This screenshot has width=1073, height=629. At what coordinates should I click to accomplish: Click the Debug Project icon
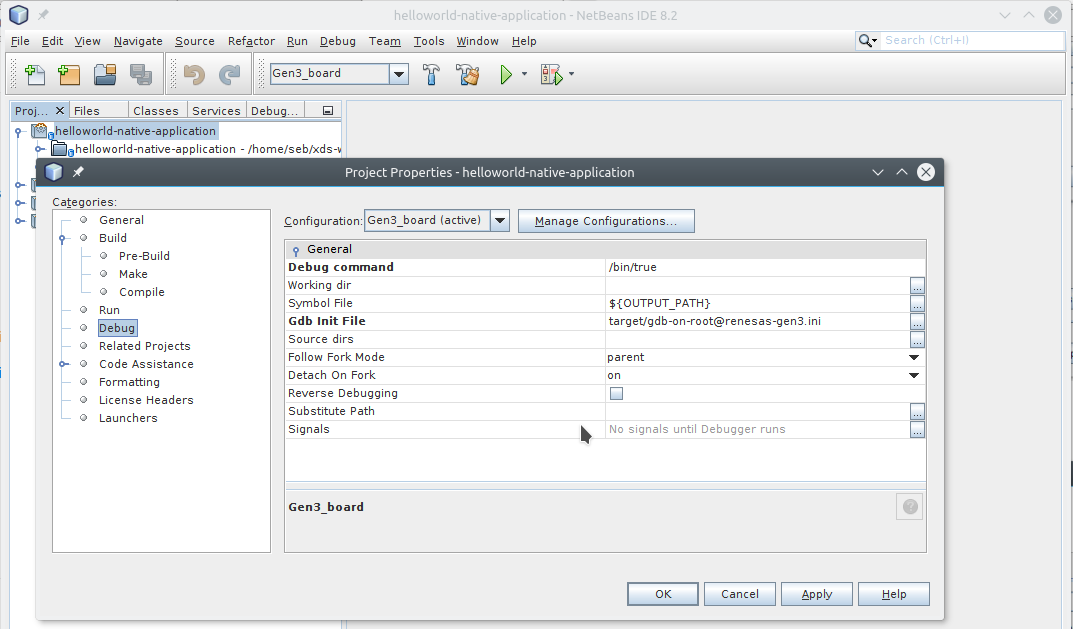click(x=551, y=74)
